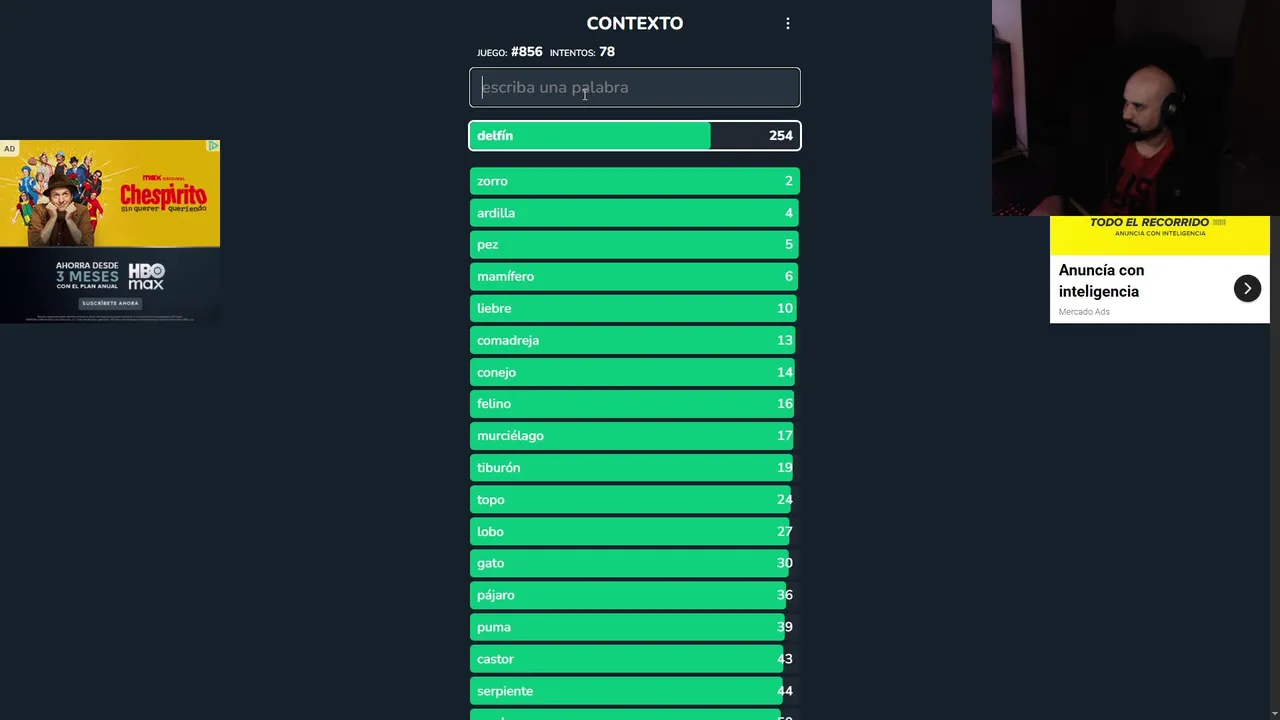Click the "zorro" word bar
The height and width of the screenshot is (720, 1280).
click(634, 181)
